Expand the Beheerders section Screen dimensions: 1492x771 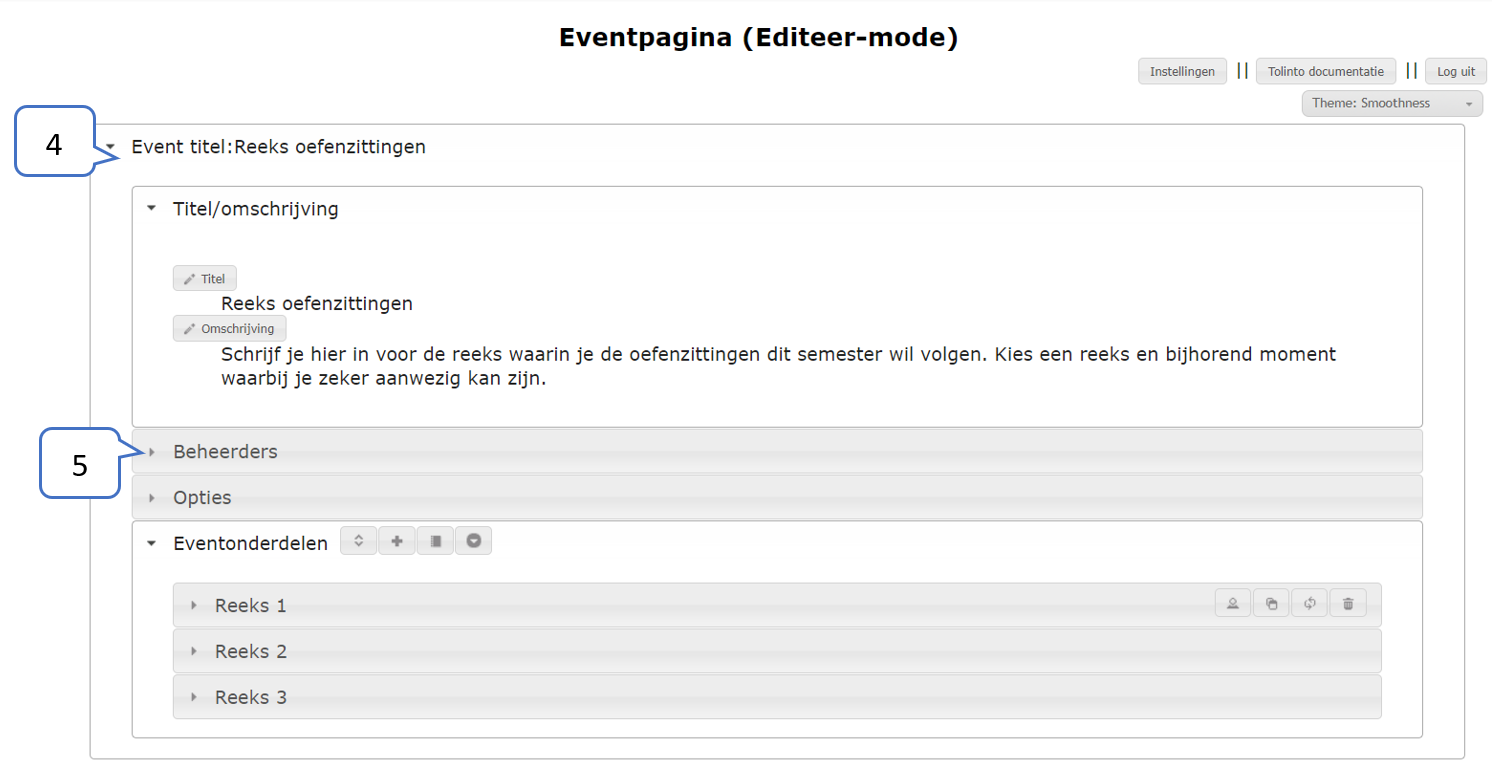(x=777, y=451)
